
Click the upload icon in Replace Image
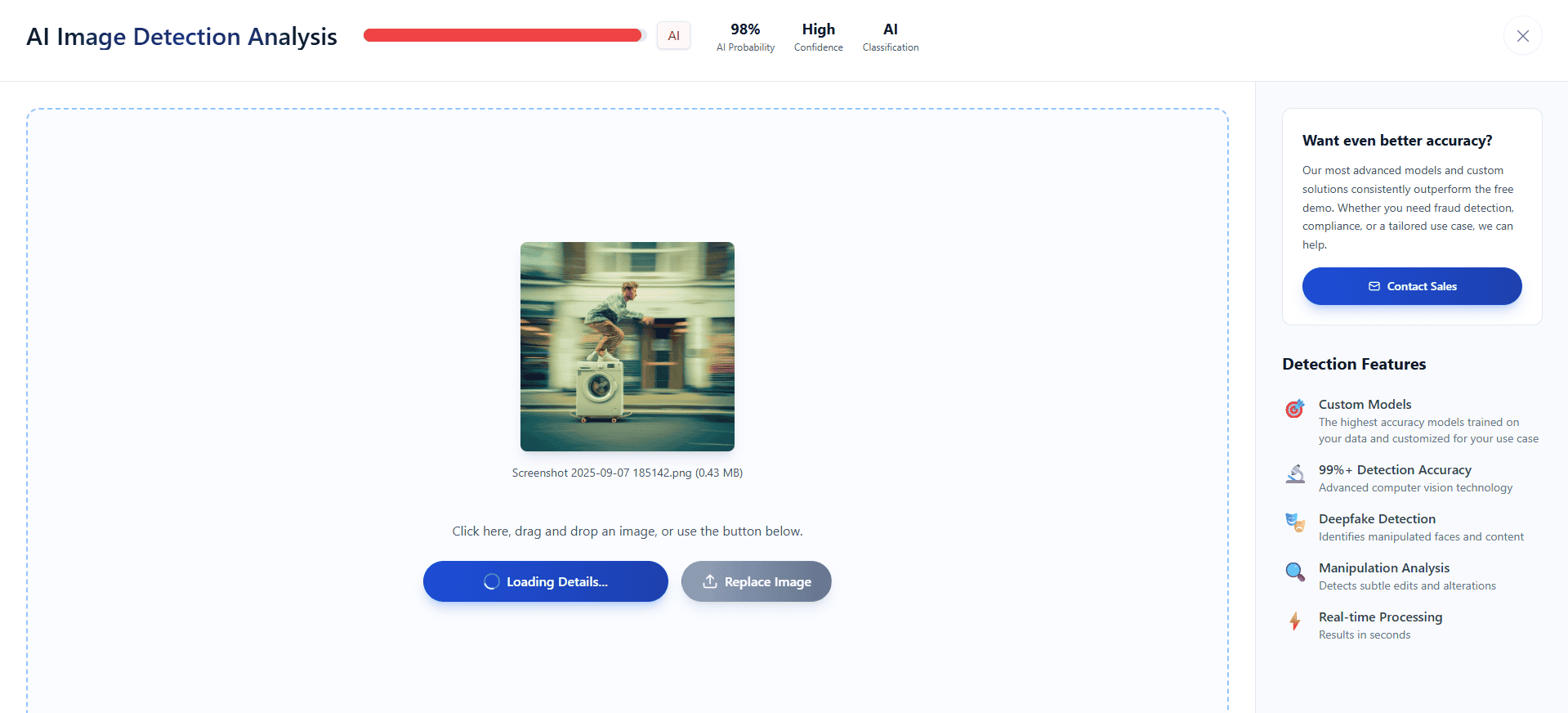click(710, 581)
